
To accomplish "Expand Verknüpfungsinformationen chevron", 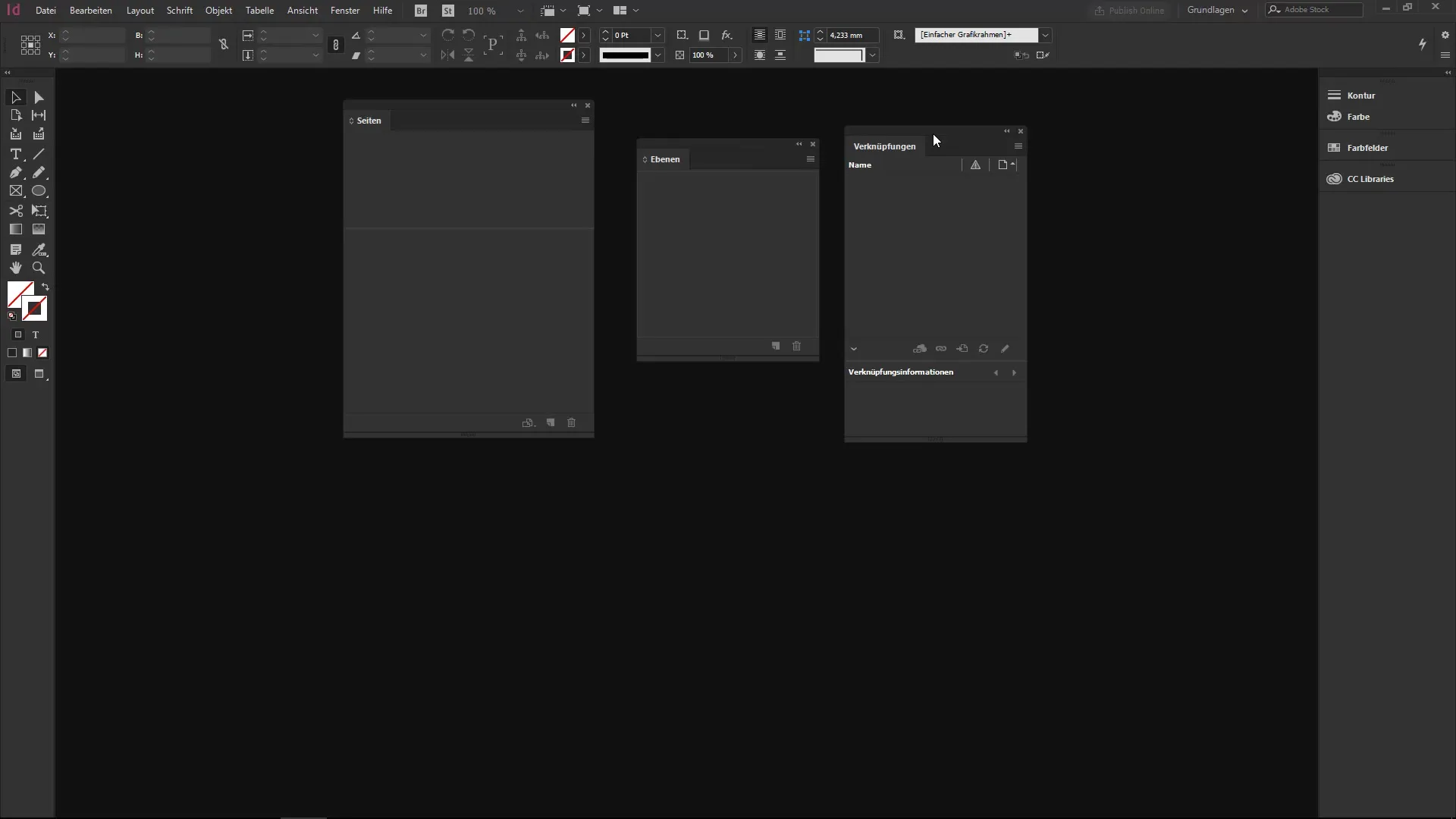I will [854, 349].
